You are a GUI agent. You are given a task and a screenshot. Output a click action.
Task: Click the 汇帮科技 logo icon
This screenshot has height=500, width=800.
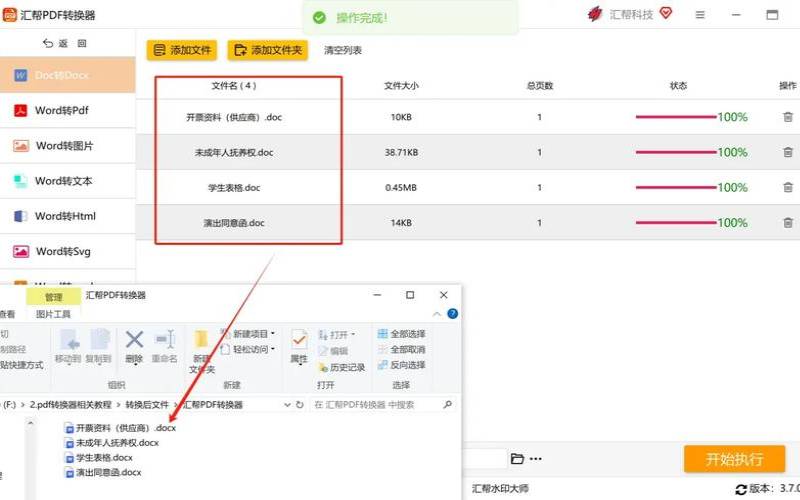click(595, 14)
